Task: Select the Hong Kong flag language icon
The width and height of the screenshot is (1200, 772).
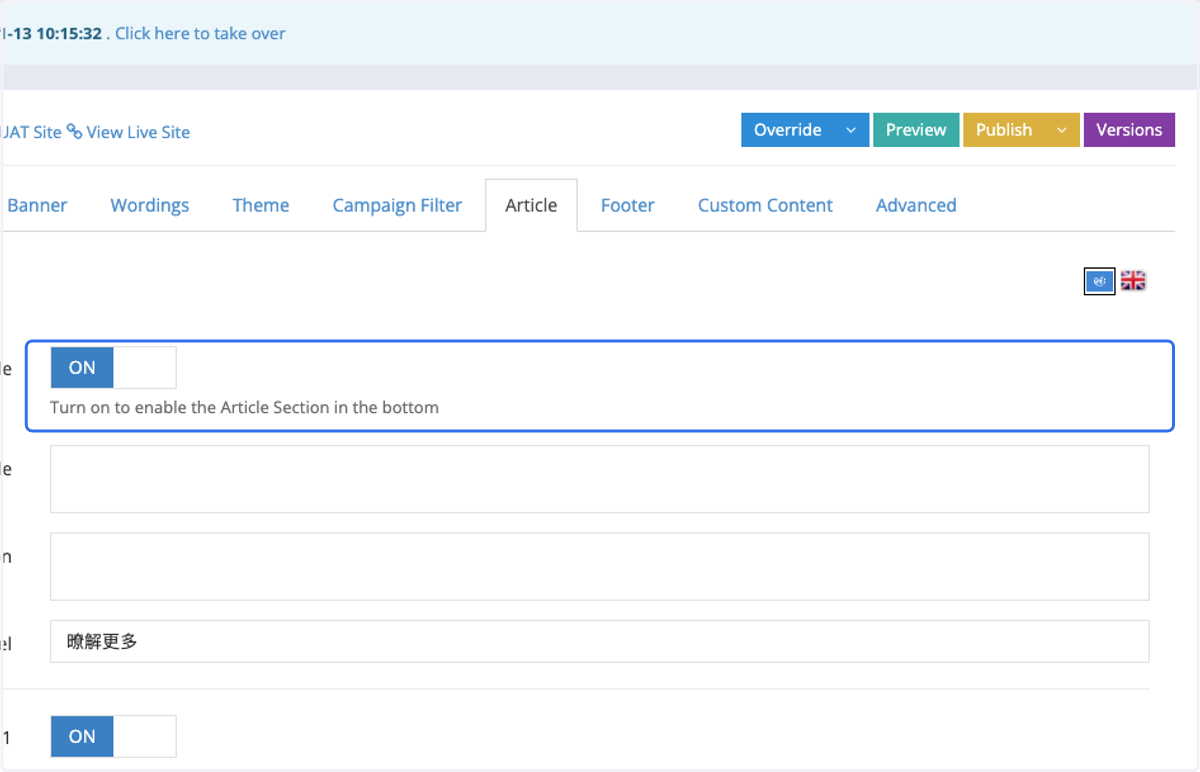Action: coord(1099,281)
